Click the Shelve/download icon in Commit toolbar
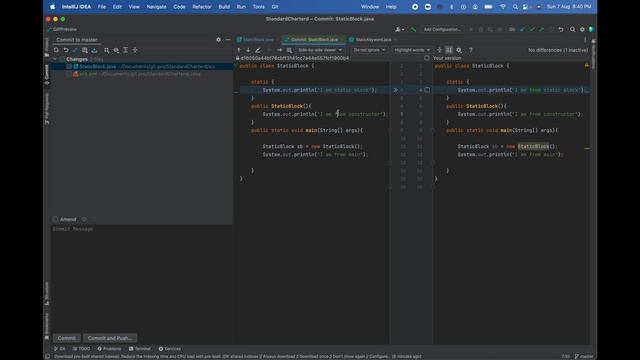Screen dimensions: 640x360 click(94, 50)
